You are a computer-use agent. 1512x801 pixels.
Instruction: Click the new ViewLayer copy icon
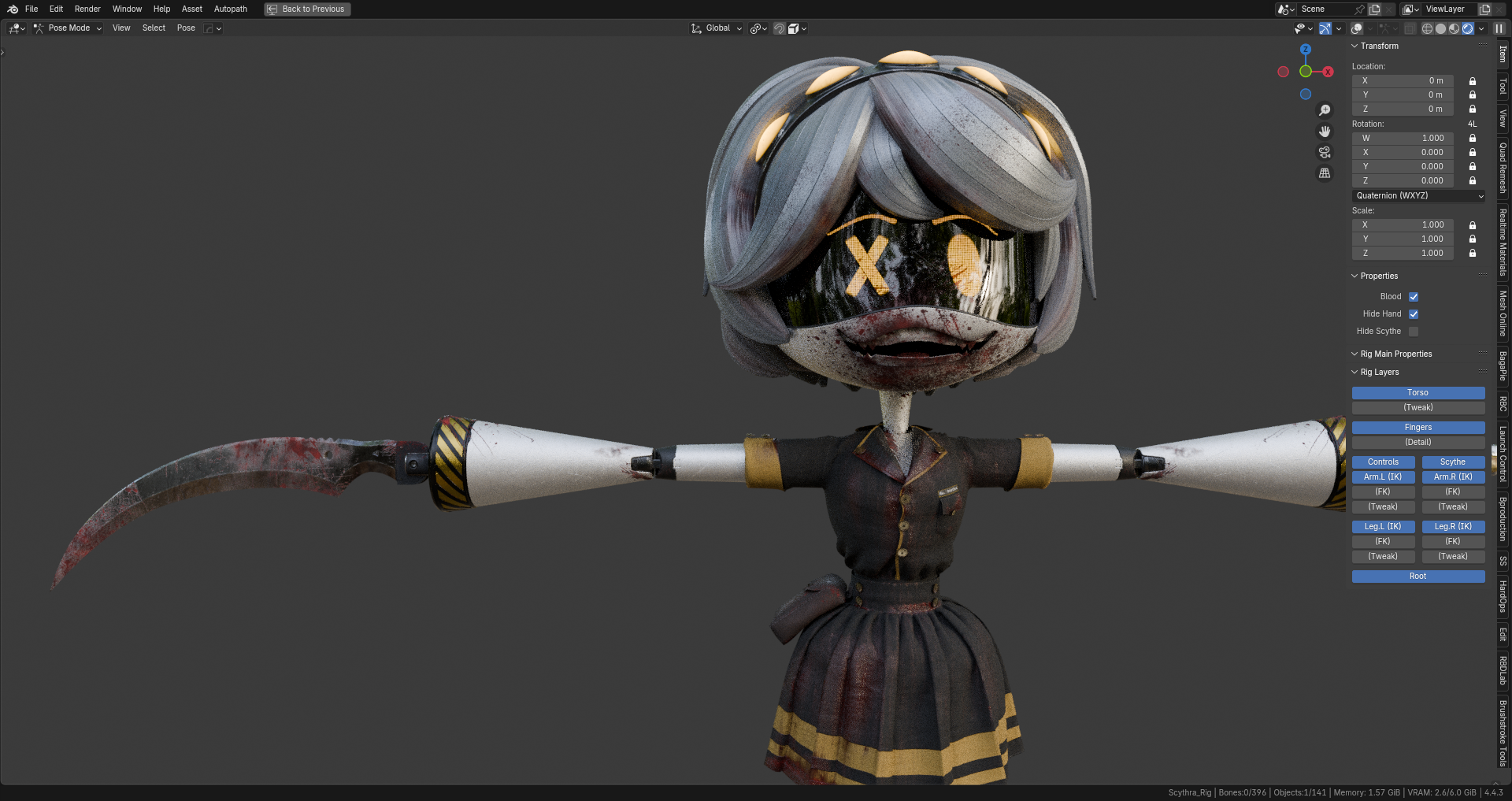(x=1485, y=9)
